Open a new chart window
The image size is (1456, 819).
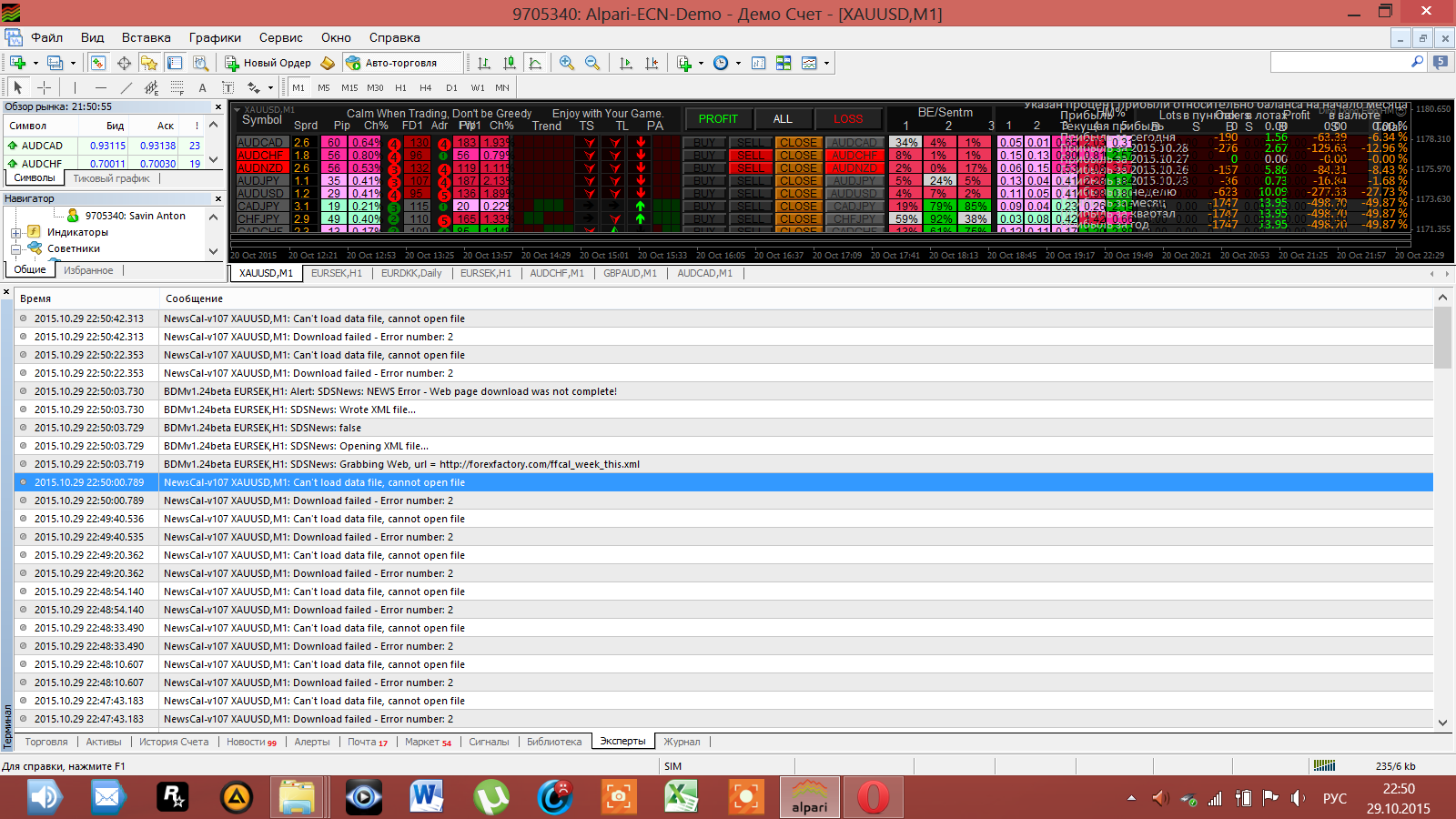point(17,63)
